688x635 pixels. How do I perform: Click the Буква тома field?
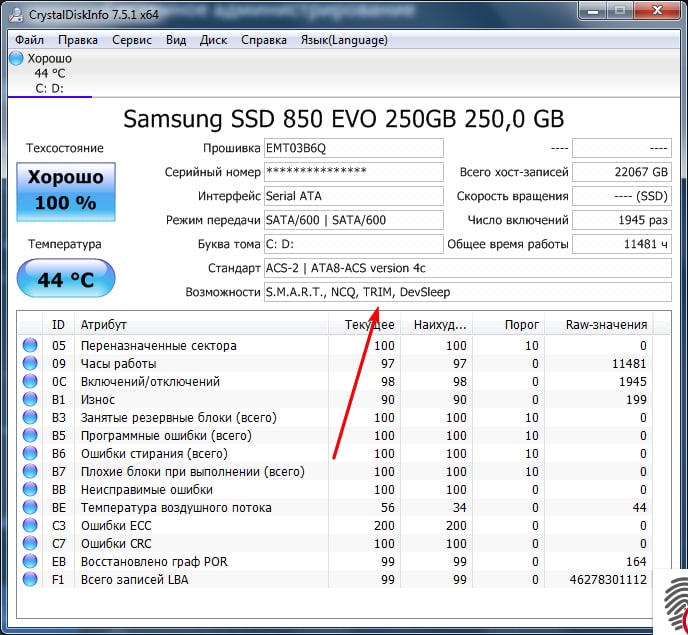point(354,244)
